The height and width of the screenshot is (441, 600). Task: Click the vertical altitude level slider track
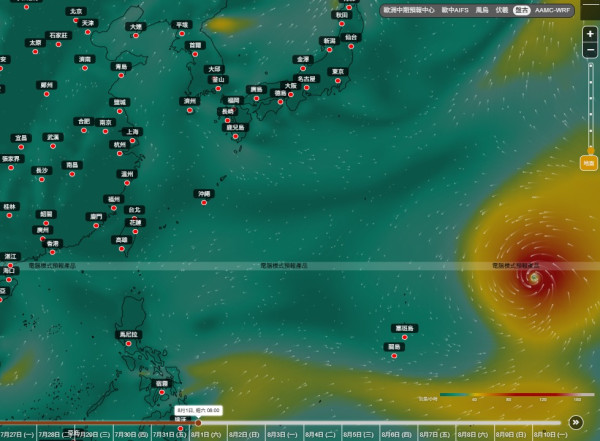point(591,107)
